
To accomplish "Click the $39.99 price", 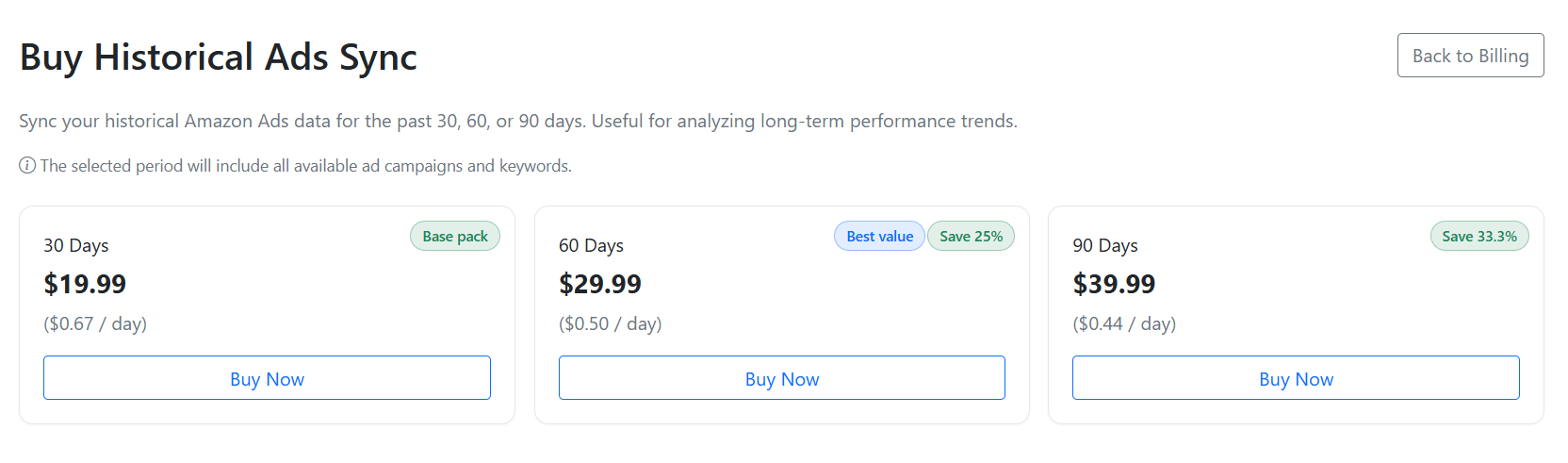I will click(x=1114, y=284).
